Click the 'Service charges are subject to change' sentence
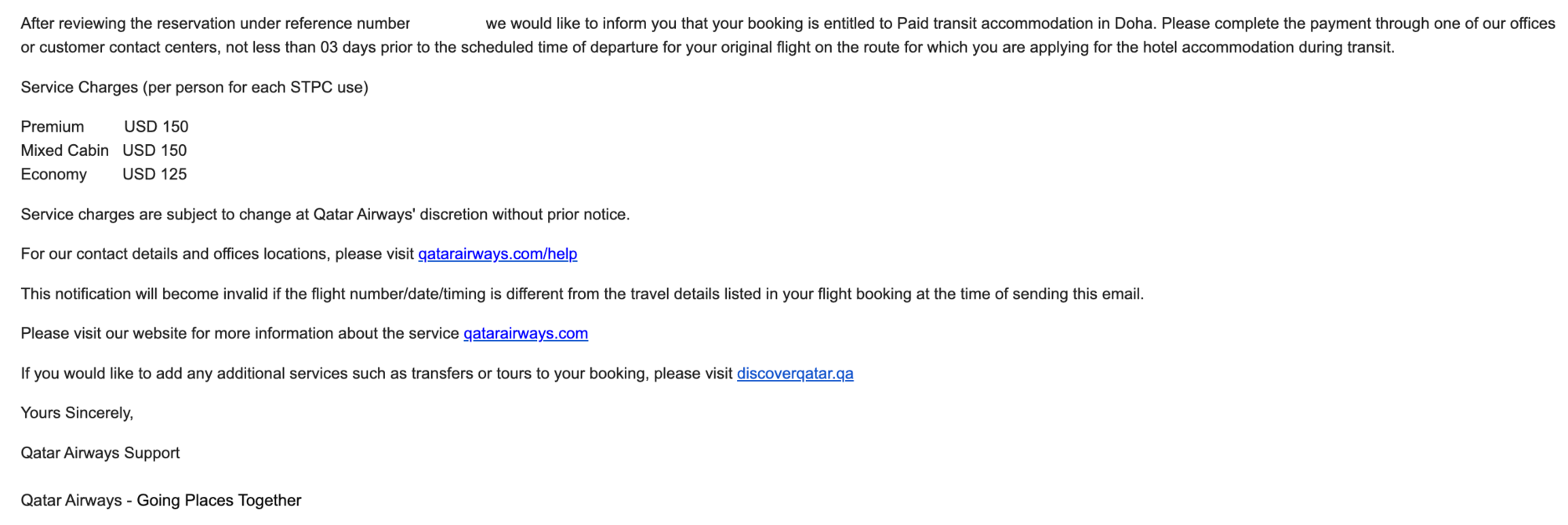1568x525 pixels. [x=325, y=214]
